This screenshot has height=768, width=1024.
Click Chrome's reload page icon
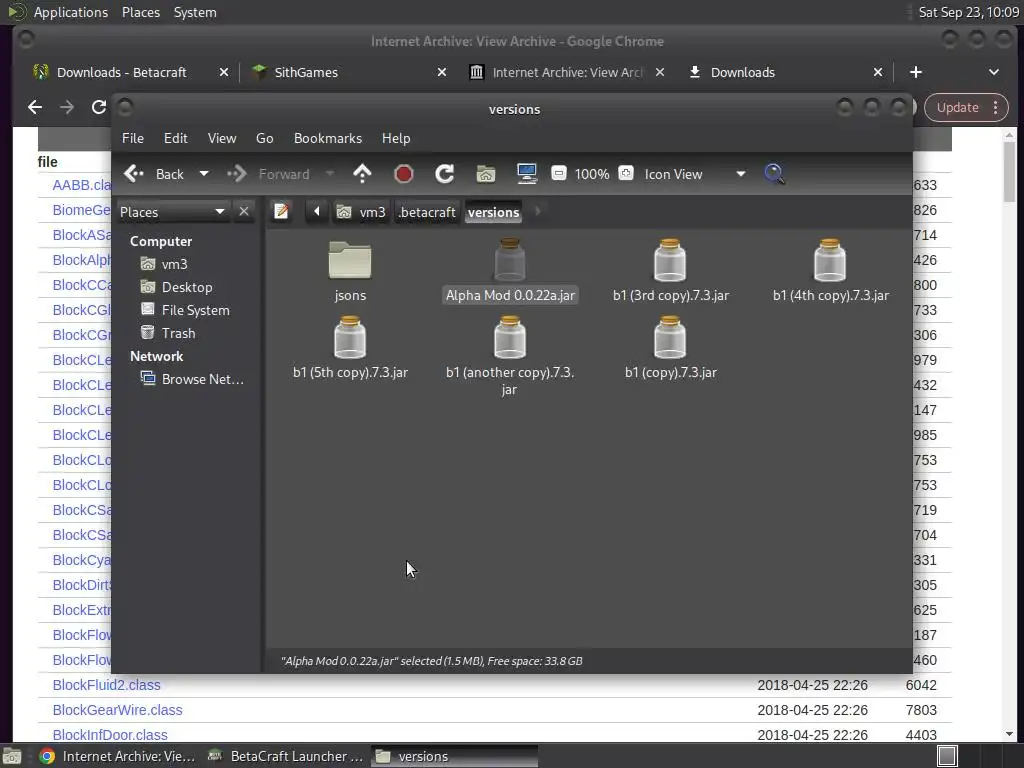point(99,107)
